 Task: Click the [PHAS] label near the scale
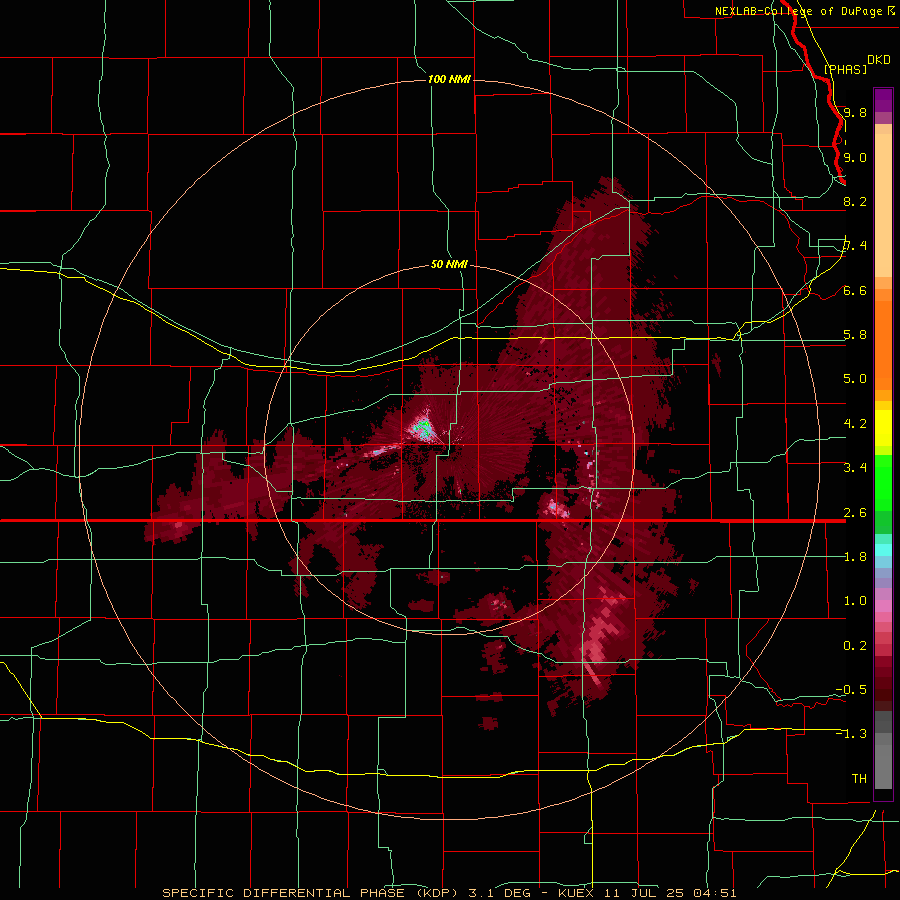click(845, 69)
